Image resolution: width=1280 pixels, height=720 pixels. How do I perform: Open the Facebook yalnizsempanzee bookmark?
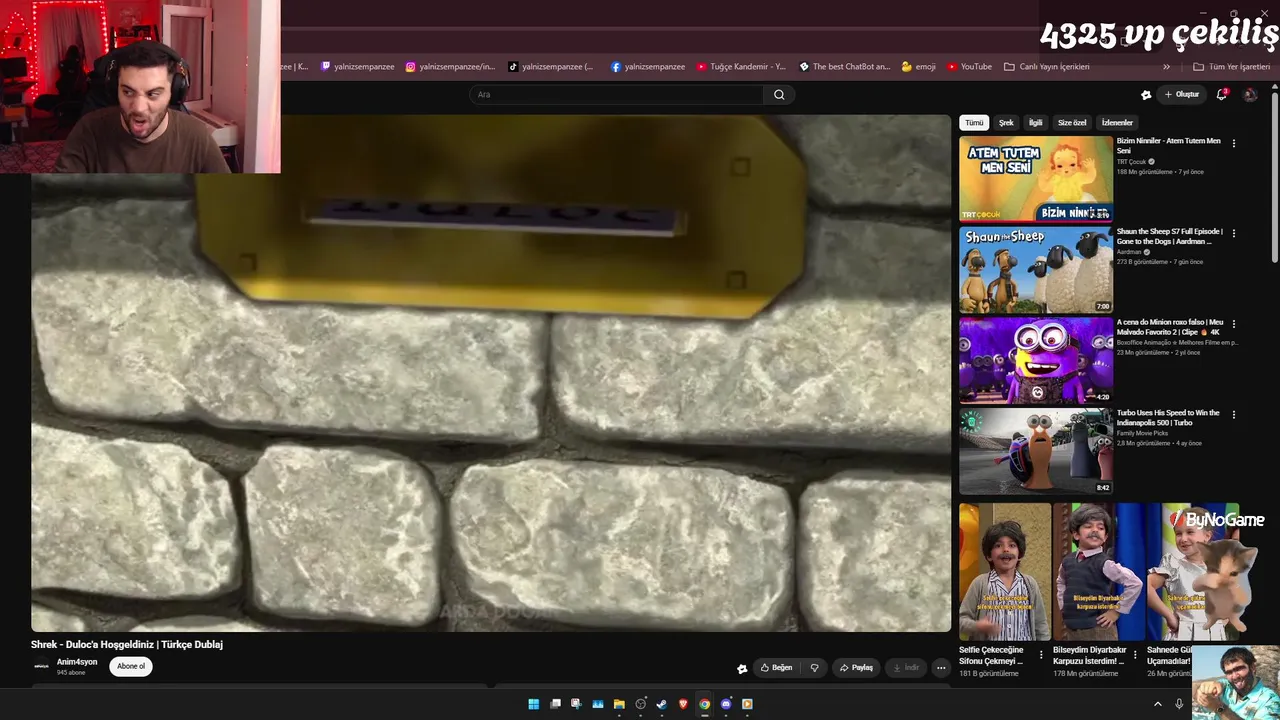click(648, 67)
